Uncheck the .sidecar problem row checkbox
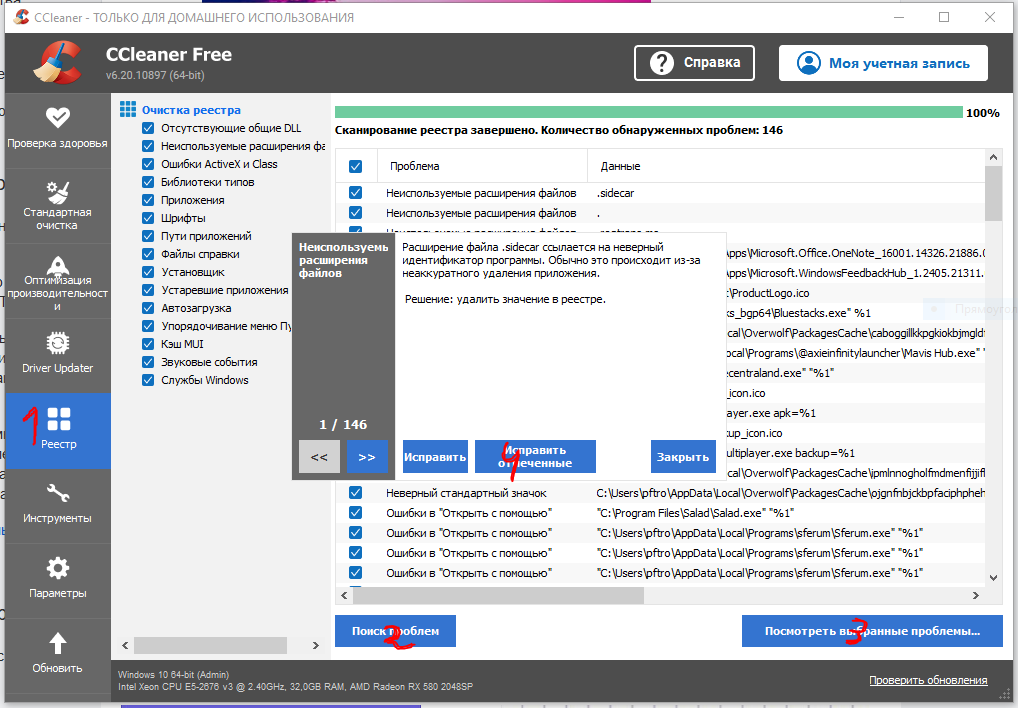Screen dimensions: 1018x708 click(x=355, y=193)
